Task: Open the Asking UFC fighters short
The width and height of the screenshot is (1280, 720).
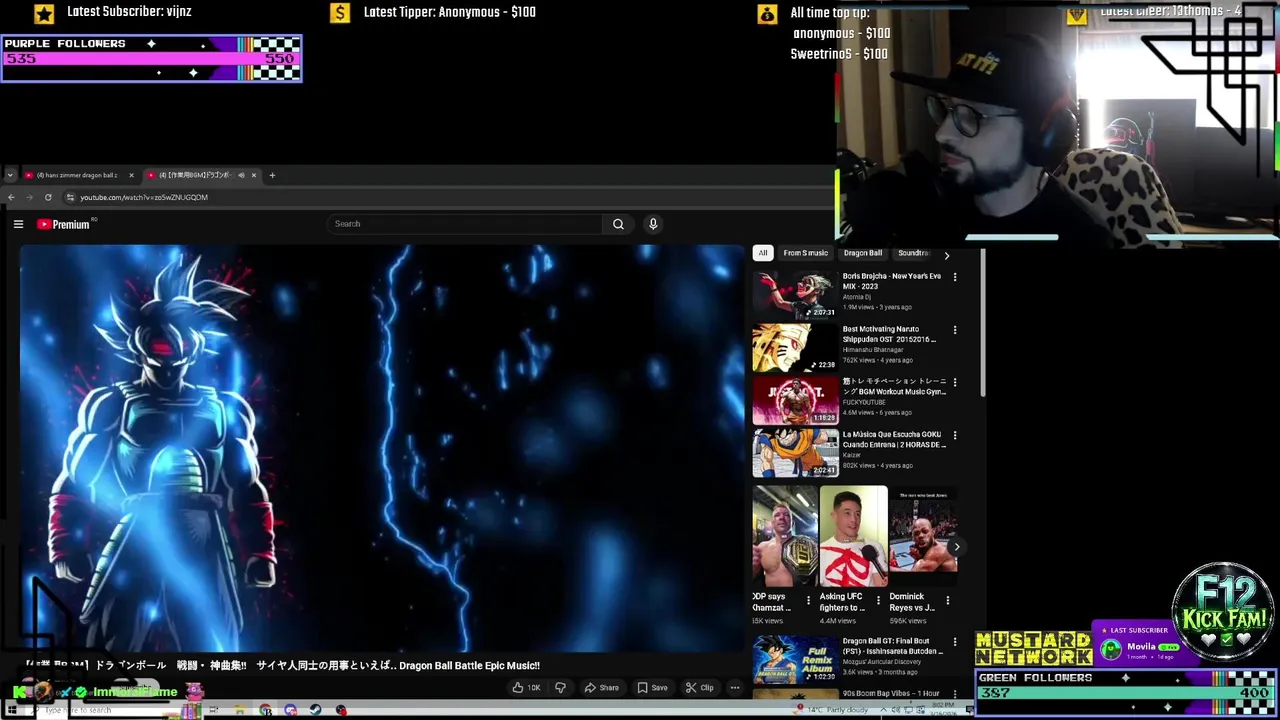Action: (853, 537)
